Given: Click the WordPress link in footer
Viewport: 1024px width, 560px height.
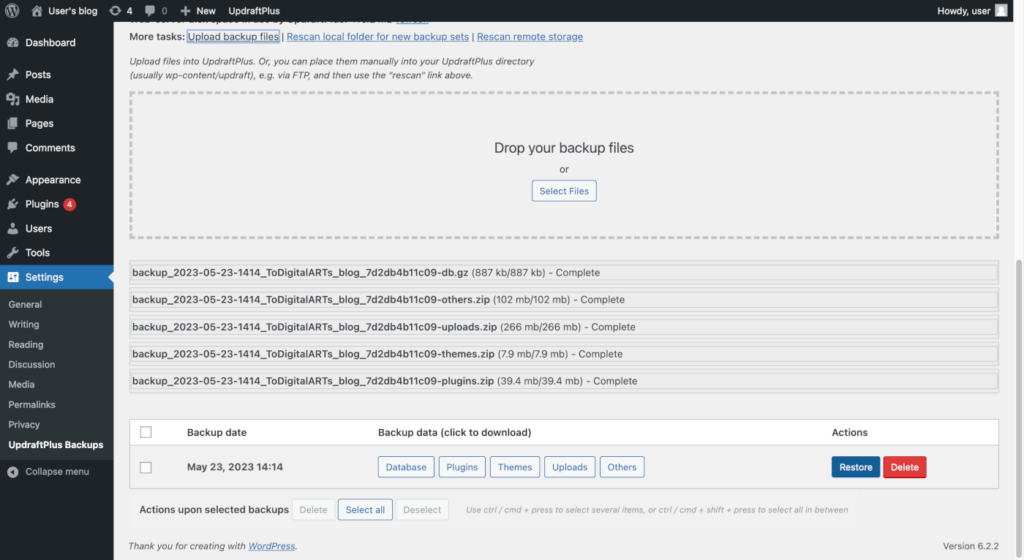Looking at the screenshot, I should pos(272,546).
